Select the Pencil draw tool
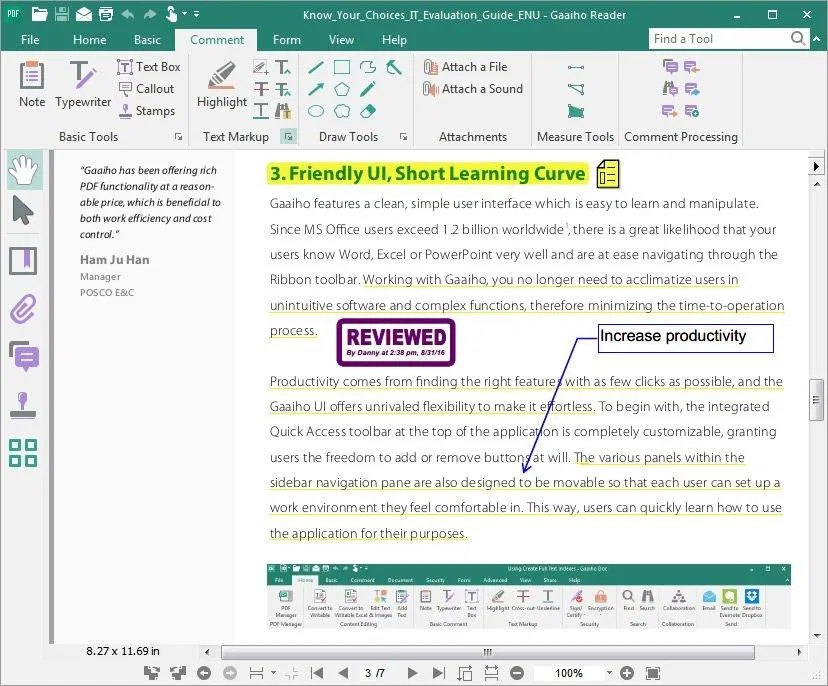This screenshot has width=828, height=686. click(367, 88)
